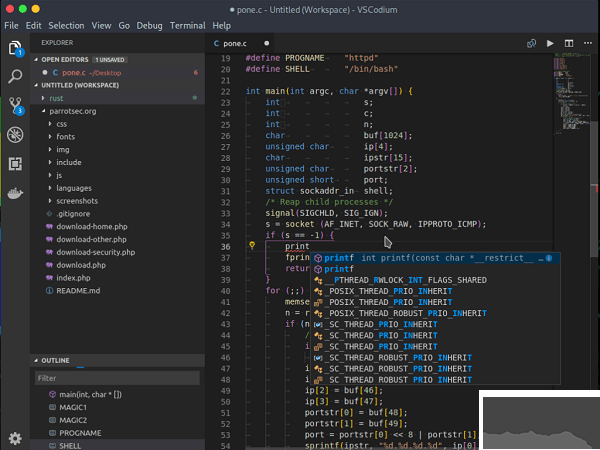This screenshot has width=600, height=450.
Task: Expand the rust folder
Action: 56,98
